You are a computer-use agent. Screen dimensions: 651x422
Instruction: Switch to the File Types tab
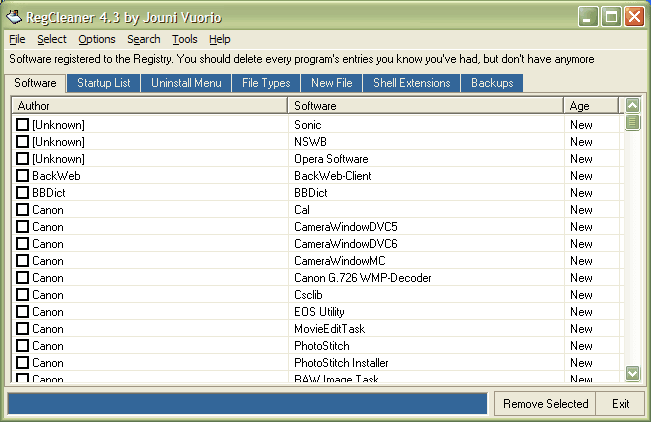tap(266, 83)
